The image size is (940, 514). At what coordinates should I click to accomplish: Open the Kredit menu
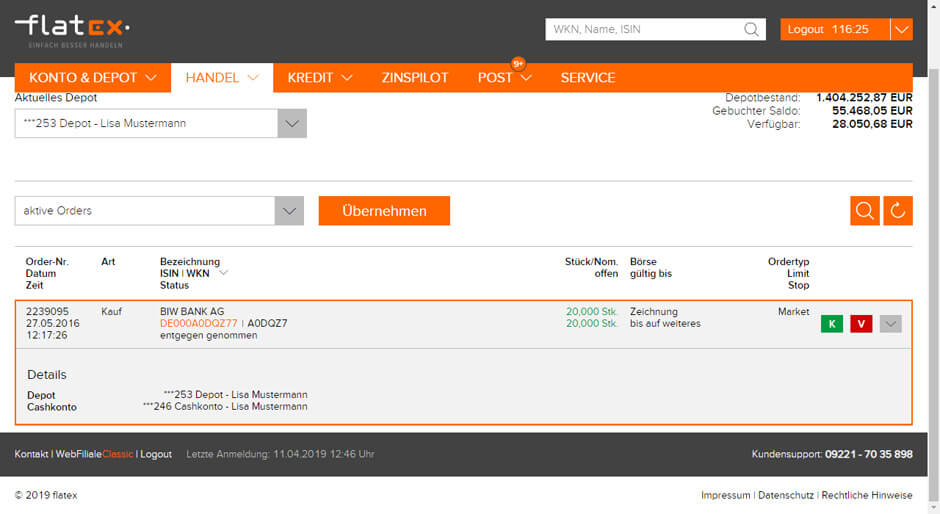click(320, 78)
